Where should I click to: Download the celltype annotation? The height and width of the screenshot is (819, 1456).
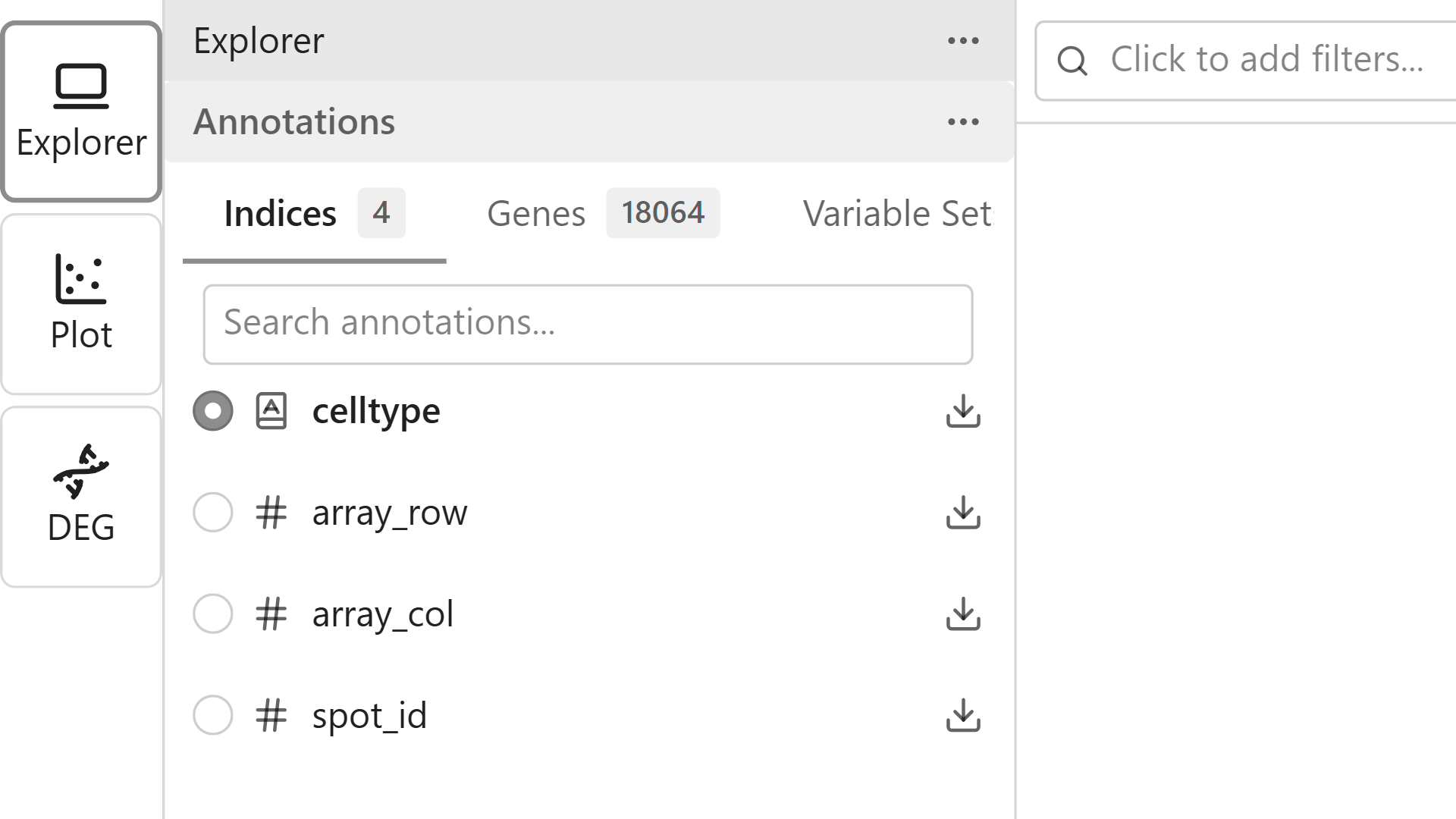(964, 412)
